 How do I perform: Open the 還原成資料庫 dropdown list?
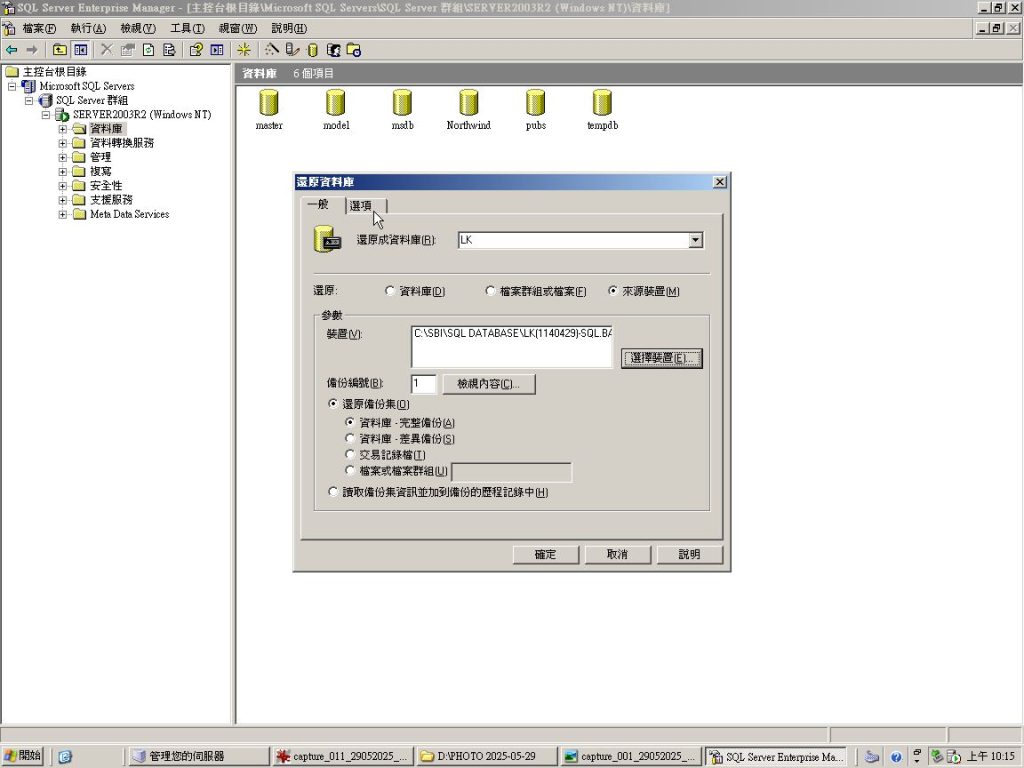(x=695, y=240)
